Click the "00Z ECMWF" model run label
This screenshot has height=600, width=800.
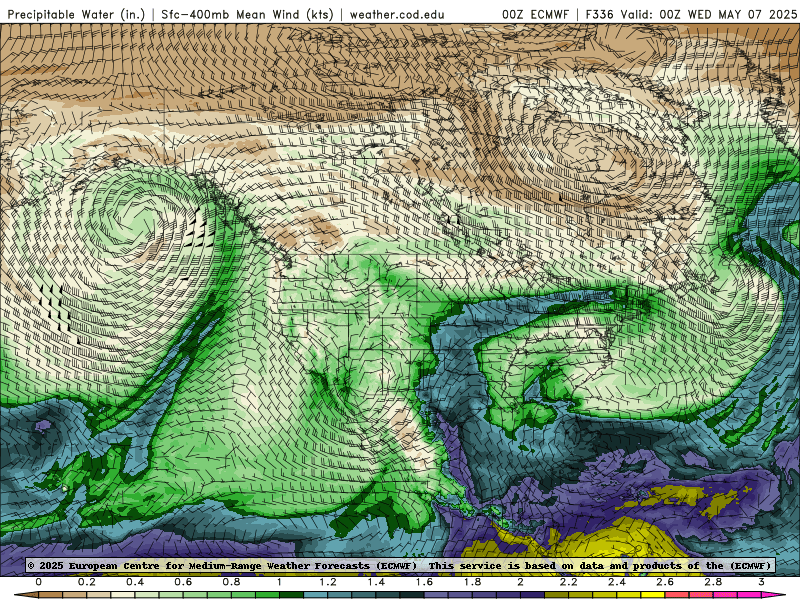coord(535,14)
